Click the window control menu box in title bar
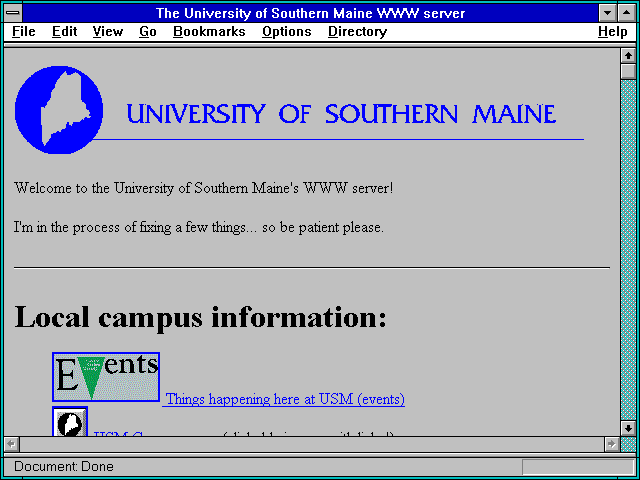 (x=13, y=13)
